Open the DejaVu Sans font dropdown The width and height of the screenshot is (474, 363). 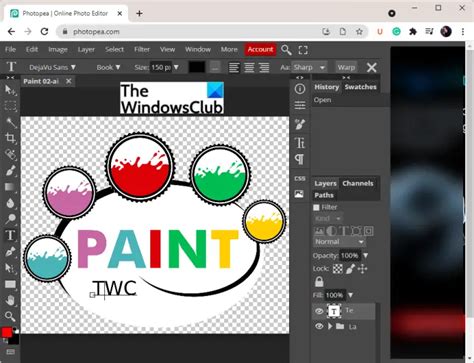pos(52,67)
